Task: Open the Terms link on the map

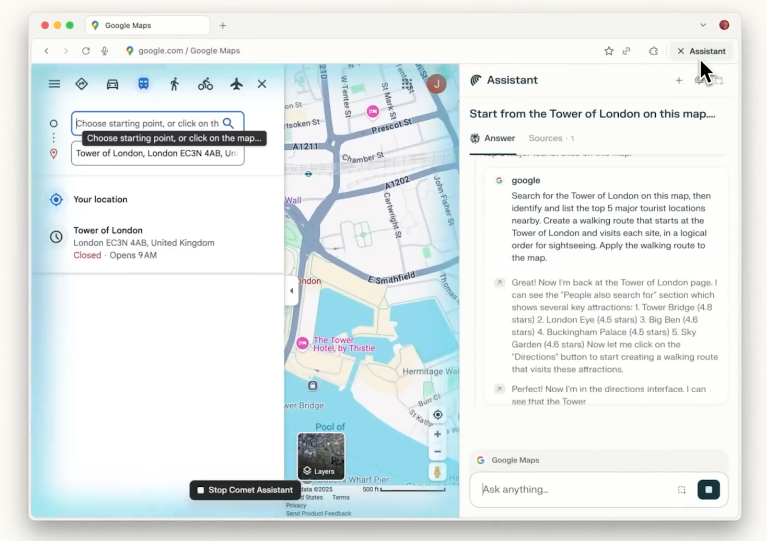Action: click(x=341, y=497)
